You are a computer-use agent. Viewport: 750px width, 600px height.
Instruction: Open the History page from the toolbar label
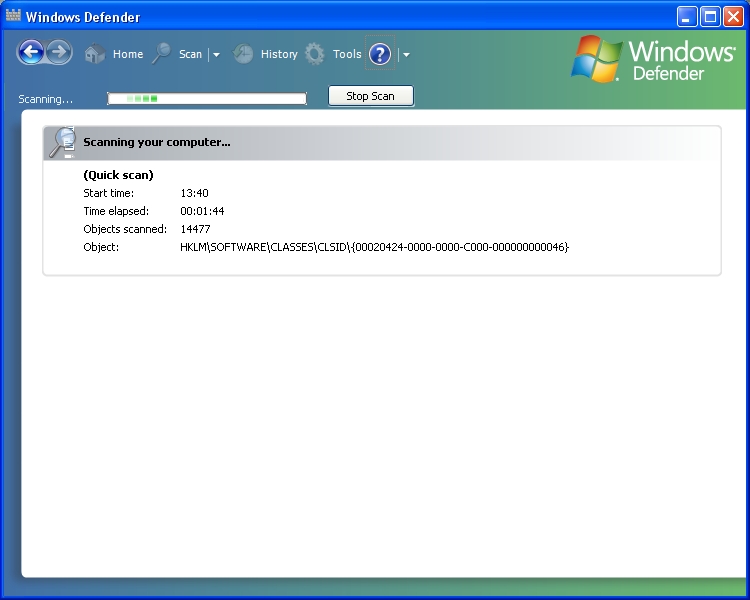point(279,54)
